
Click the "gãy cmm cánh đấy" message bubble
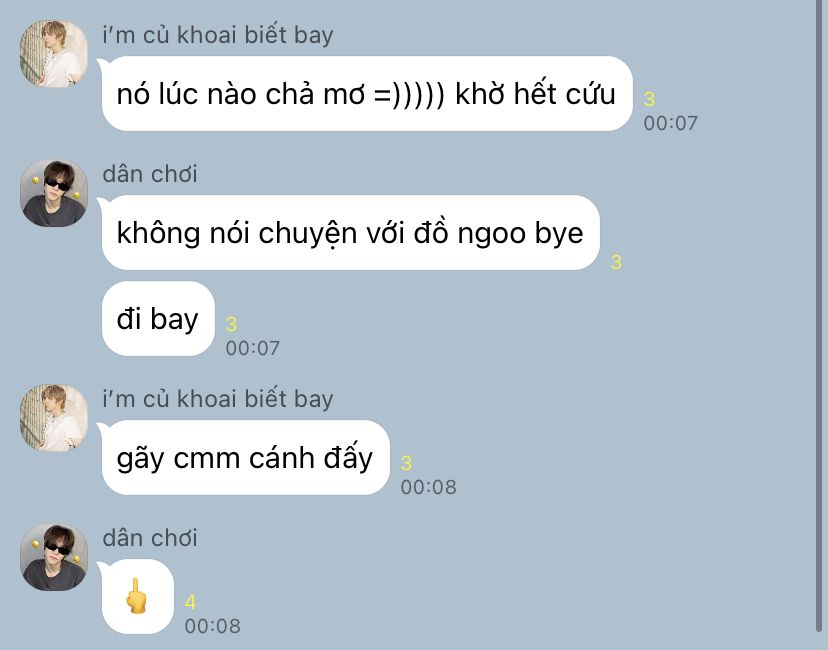tap(246, 457)
